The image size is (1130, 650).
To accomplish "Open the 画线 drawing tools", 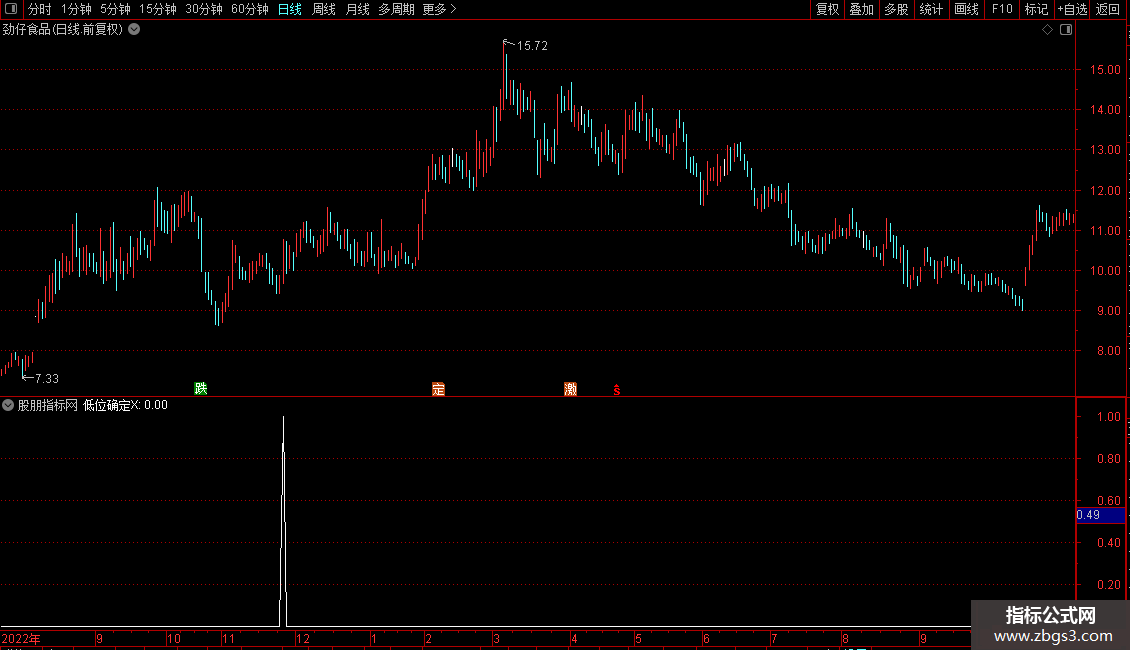I will (x=966, y=9).
